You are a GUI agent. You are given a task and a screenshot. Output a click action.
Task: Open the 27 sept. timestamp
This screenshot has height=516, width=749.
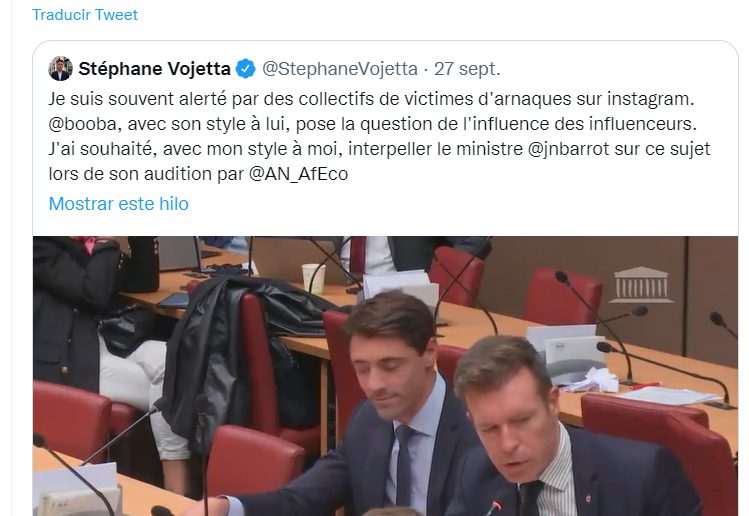[467, 69]
